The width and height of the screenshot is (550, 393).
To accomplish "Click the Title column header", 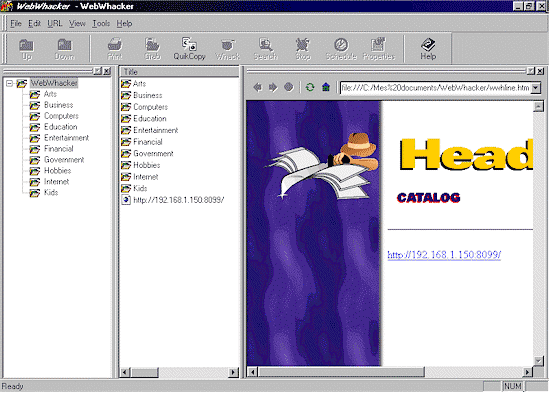I will [179, 72].
